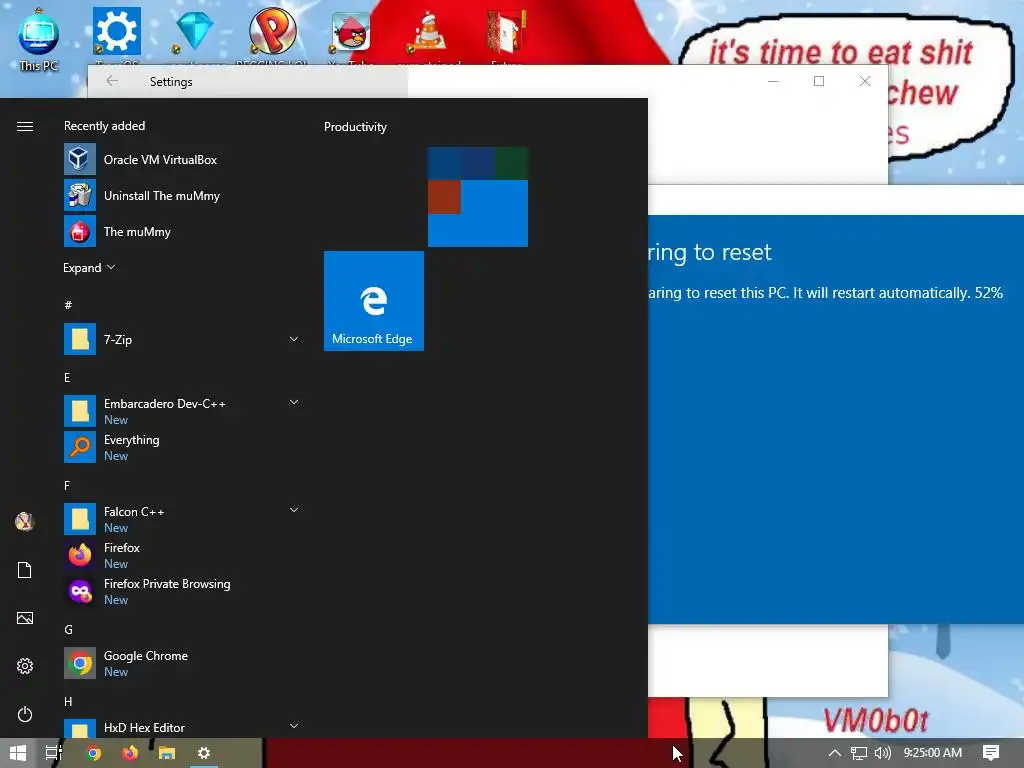This screenshot has width=1024, height=768.
Task: Click the H letter section header
Action: tap(68, 701)
